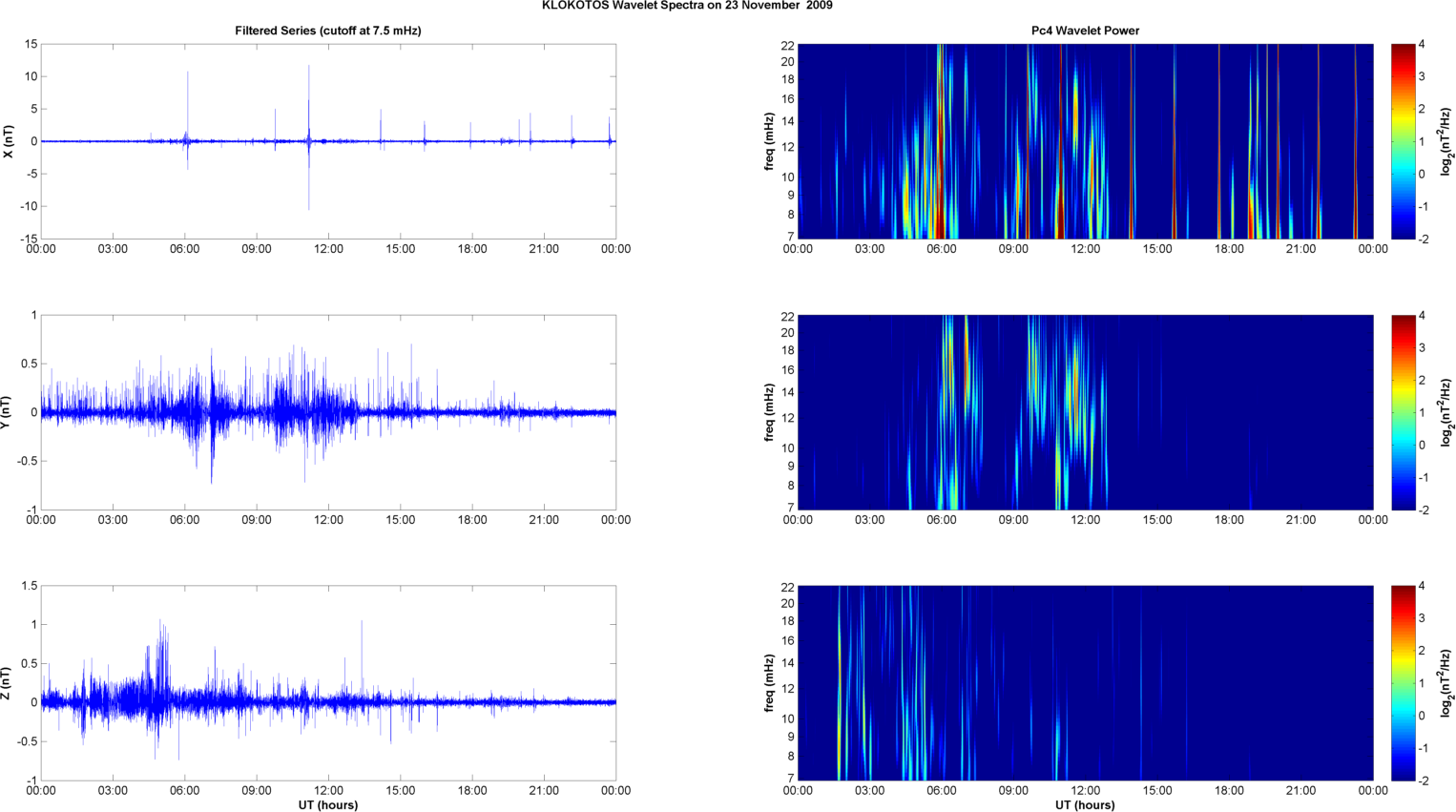Image resolution: width=1456 pixels, height=812 pixels.
Task: Click freq (mHz) label of bottom spectrogram
Action: pyautogui.click(x=769, y=683)
